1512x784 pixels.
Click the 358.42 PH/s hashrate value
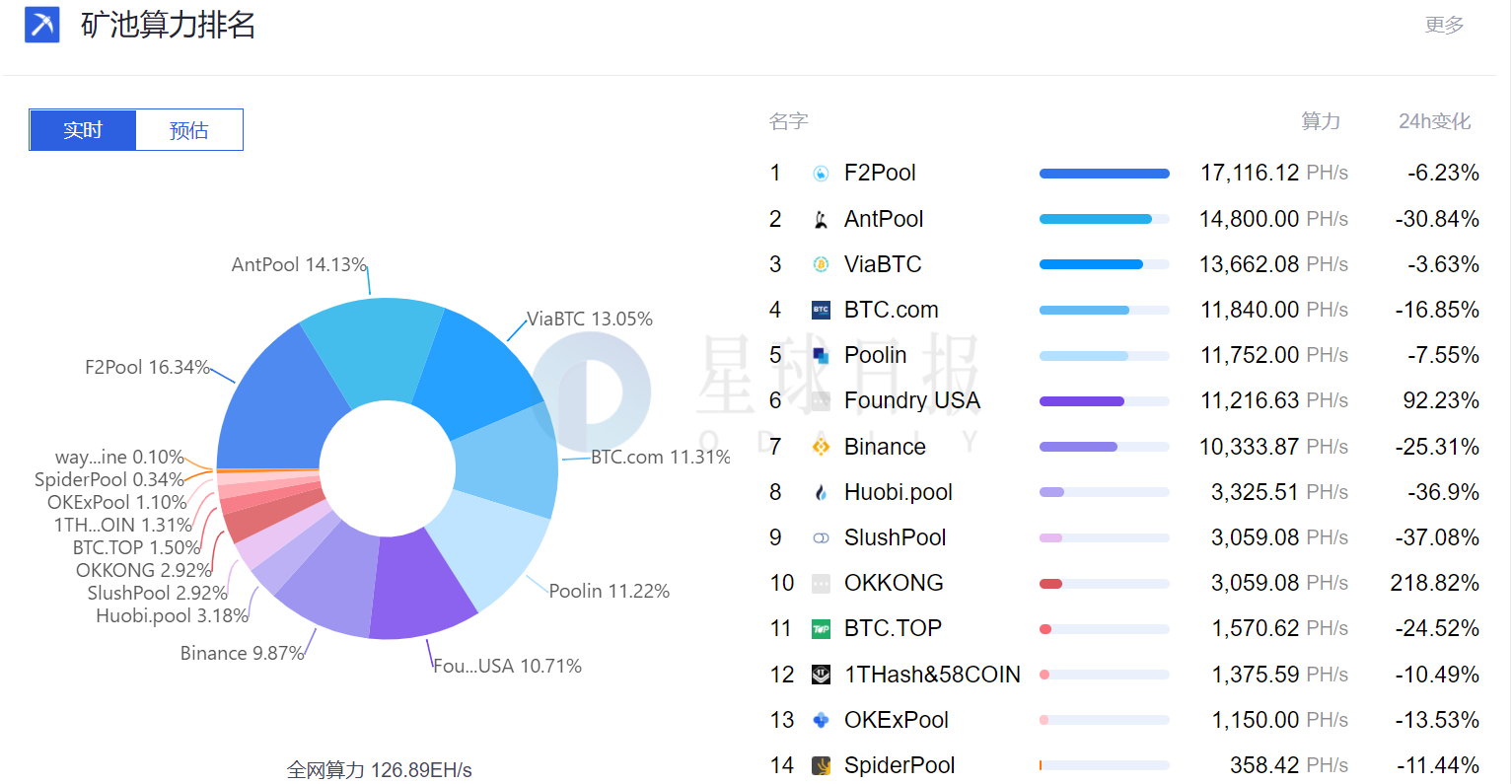tap(1289, 765)
